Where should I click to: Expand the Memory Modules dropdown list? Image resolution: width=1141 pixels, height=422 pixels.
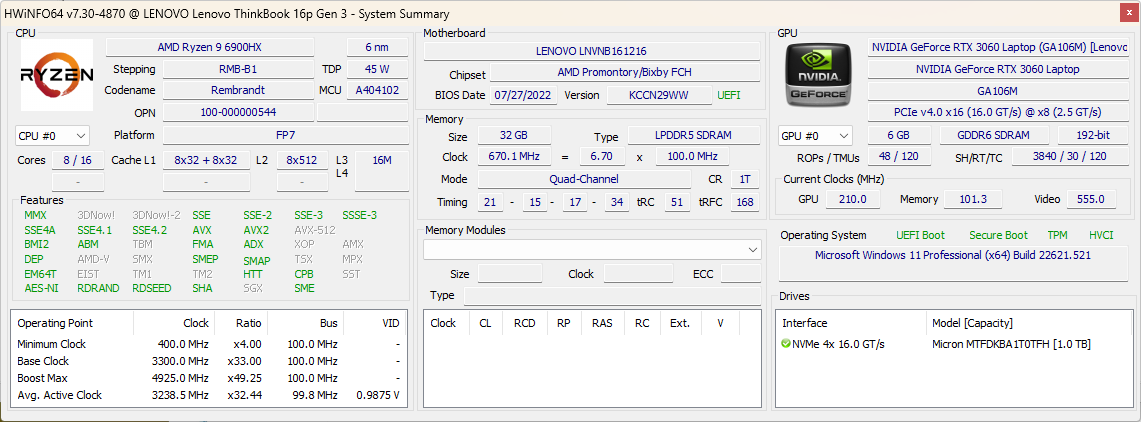[x=592, y=250]
